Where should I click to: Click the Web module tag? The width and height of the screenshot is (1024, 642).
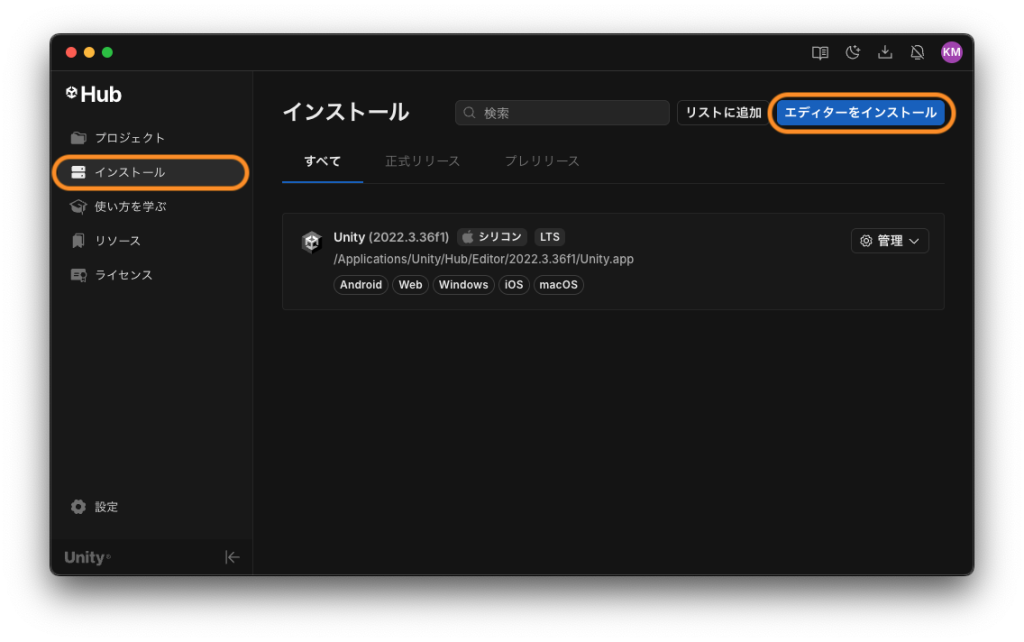click(x=410, y=285)
